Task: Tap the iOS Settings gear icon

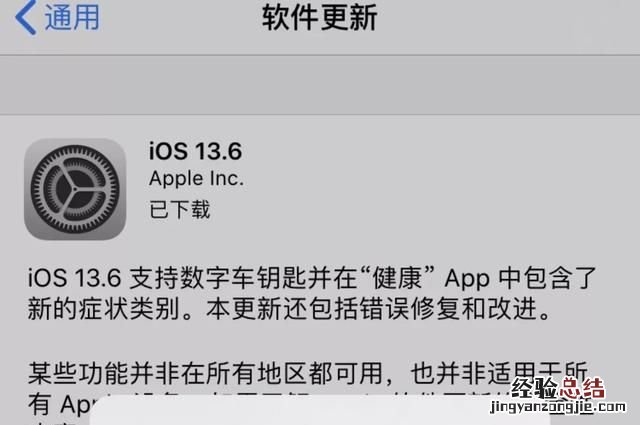Action: pyautogui.click(x=75, y=189)
